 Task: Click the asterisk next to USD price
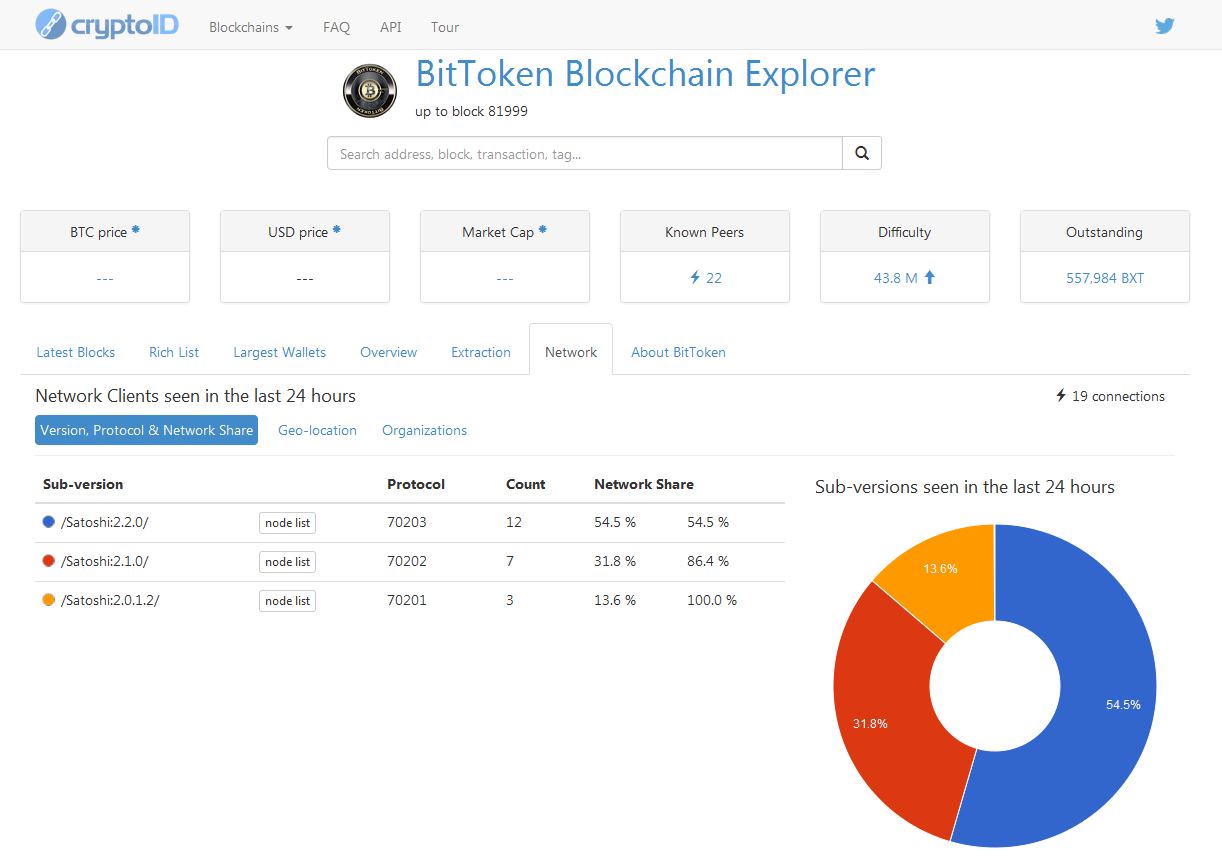click(x=337, y=229)
